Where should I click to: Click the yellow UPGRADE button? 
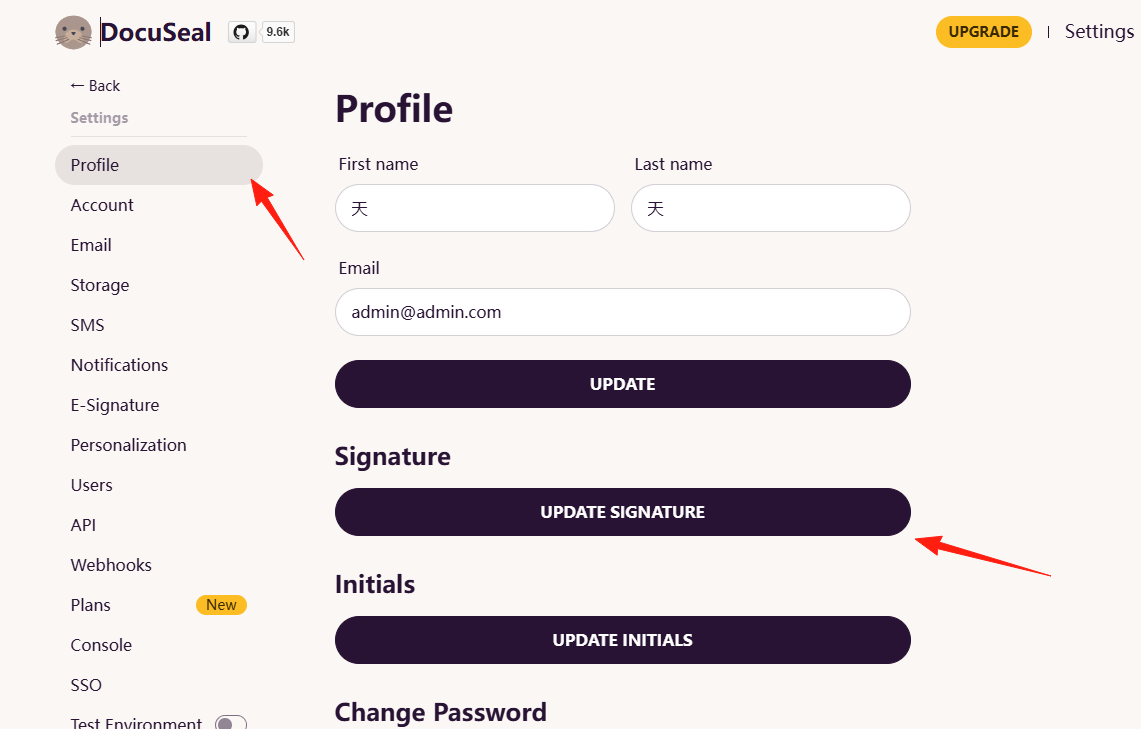point(984,32)
